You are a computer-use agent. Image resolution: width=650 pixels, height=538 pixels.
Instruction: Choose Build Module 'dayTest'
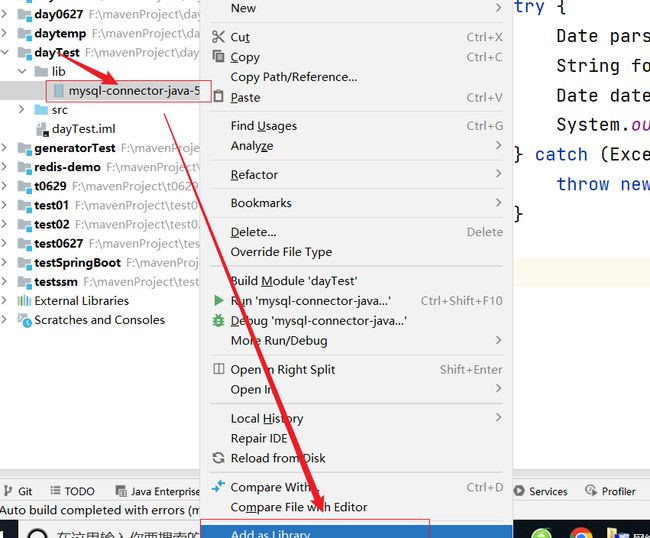point(357,281)
